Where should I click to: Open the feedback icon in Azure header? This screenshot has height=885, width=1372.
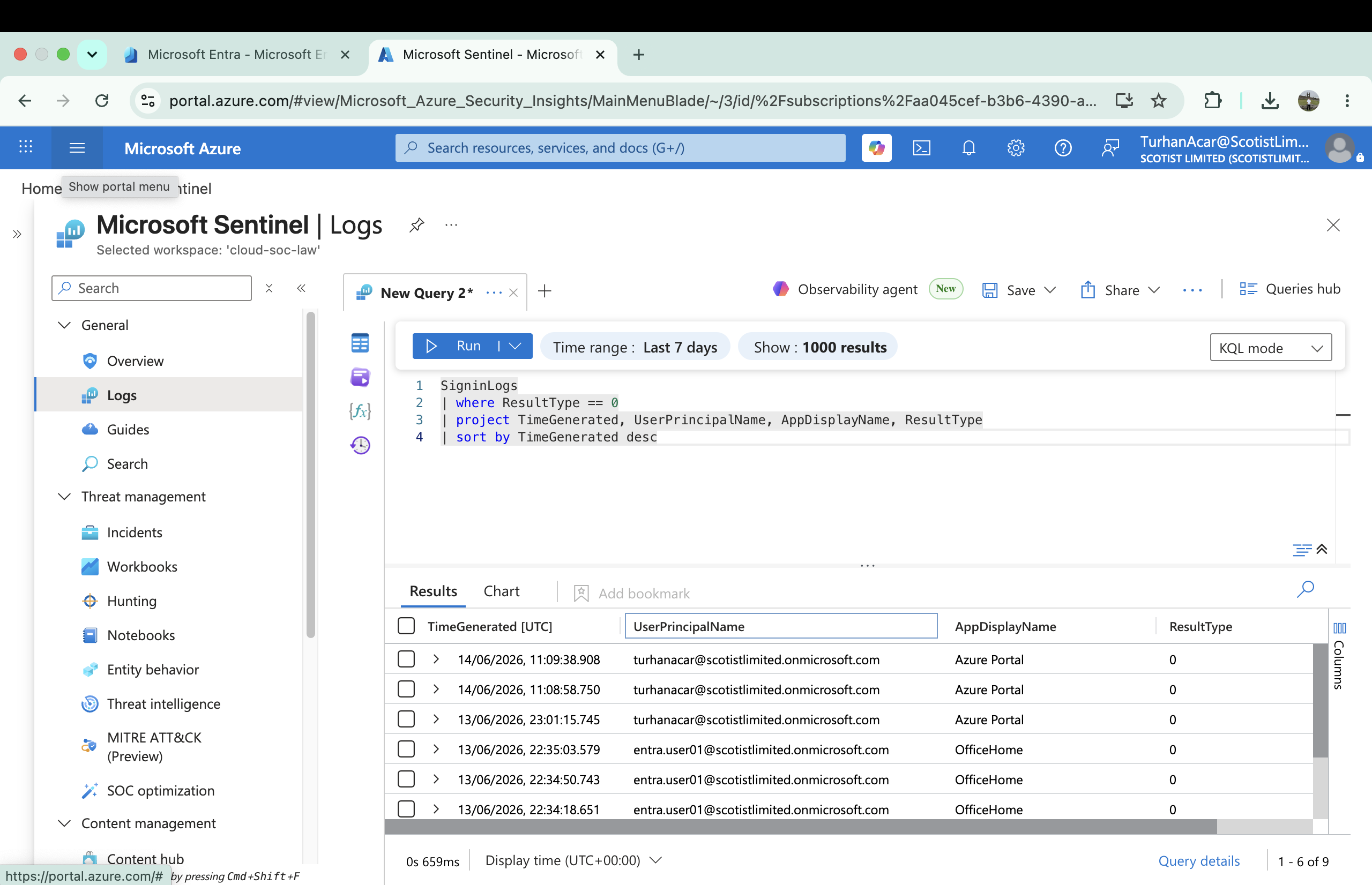tap(1110, 148)
